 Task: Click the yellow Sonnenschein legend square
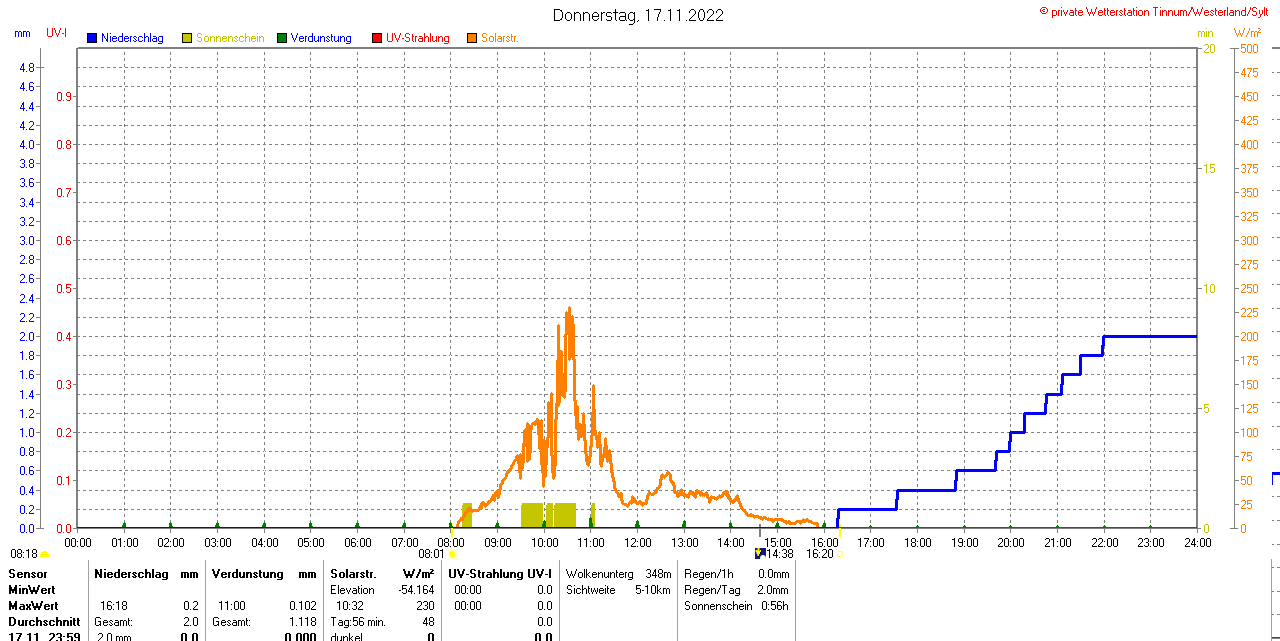click(187, 38)
